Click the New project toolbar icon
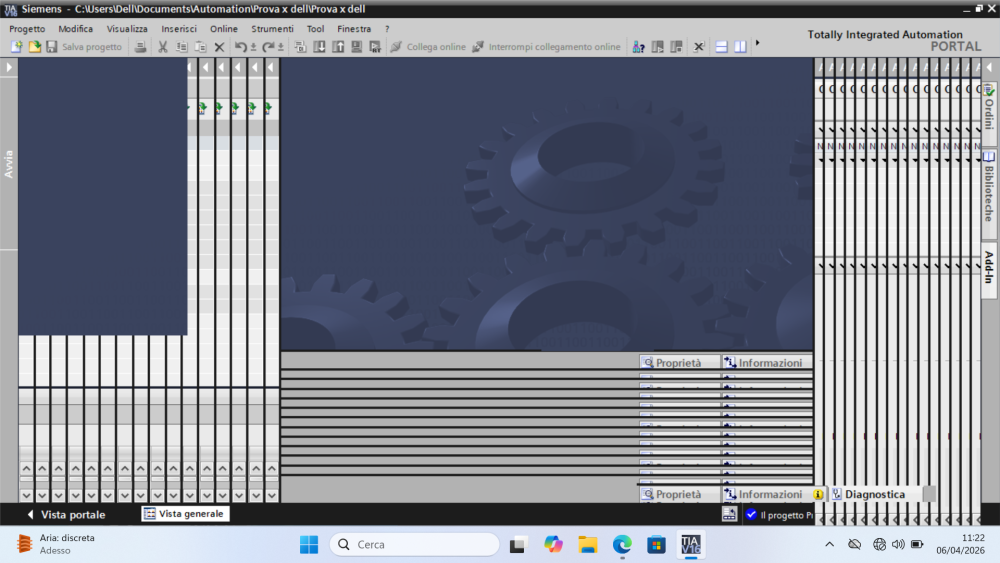 17,47
